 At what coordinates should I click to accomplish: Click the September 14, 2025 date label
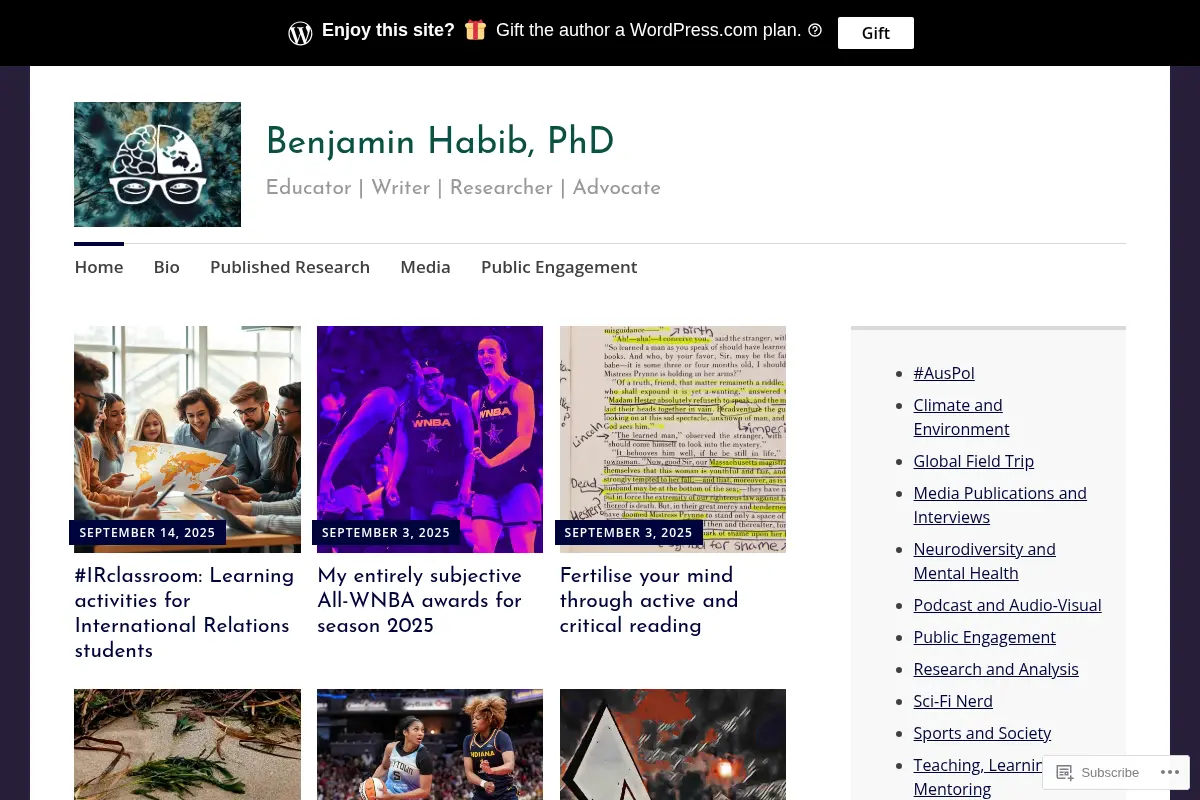tap(148, 533)
